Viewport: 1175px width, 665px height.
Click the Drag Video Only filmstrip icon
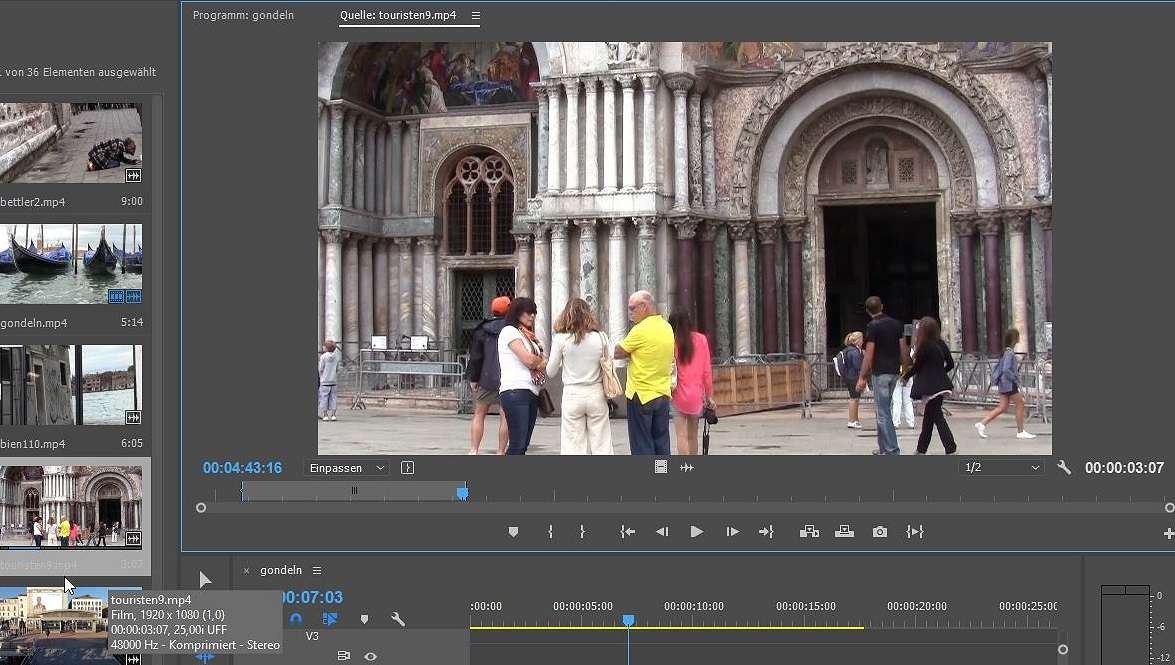[x=660, y=467]
